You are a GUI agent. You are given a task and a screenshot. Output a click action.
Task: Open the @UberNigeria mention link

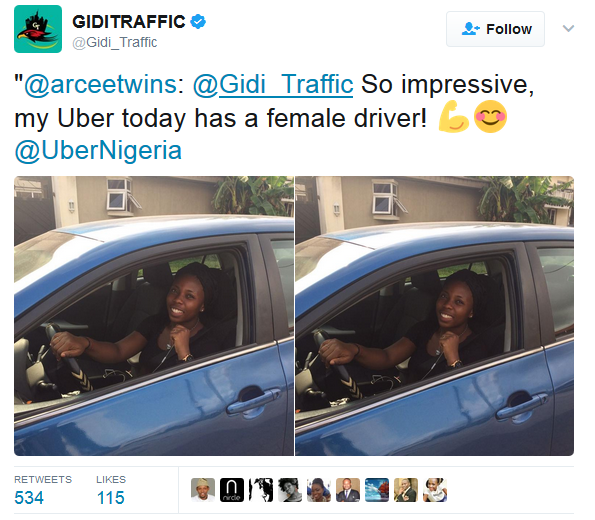(98, 151)
